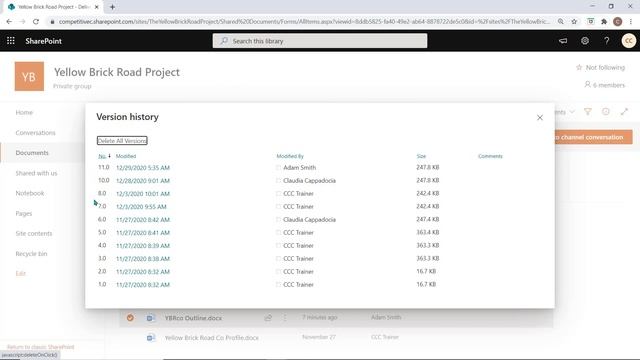
Task: Click presence box beside Claudia Cappadocia version 6.0
Action: tap(278, 220)
